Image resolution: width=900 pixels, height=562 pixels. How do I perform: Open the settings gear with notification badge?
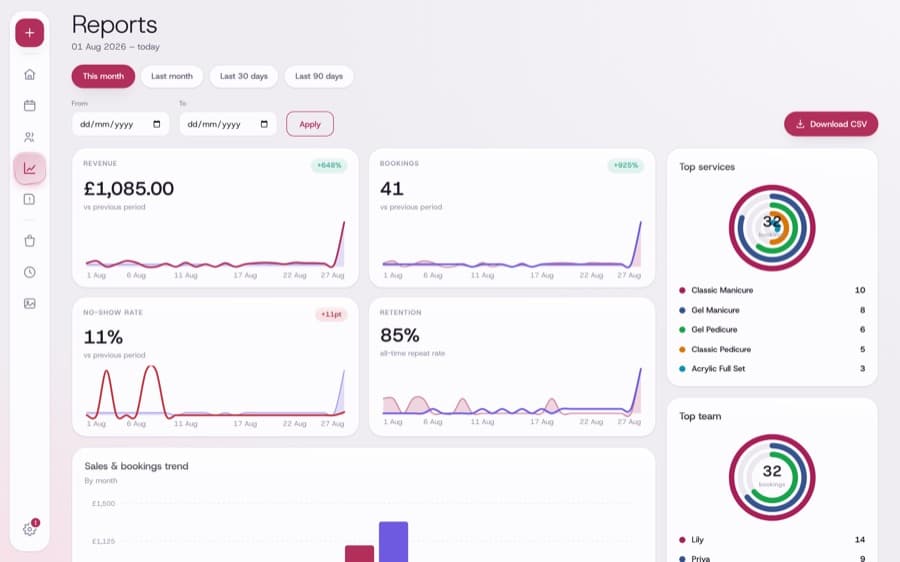tap(29, 529)
